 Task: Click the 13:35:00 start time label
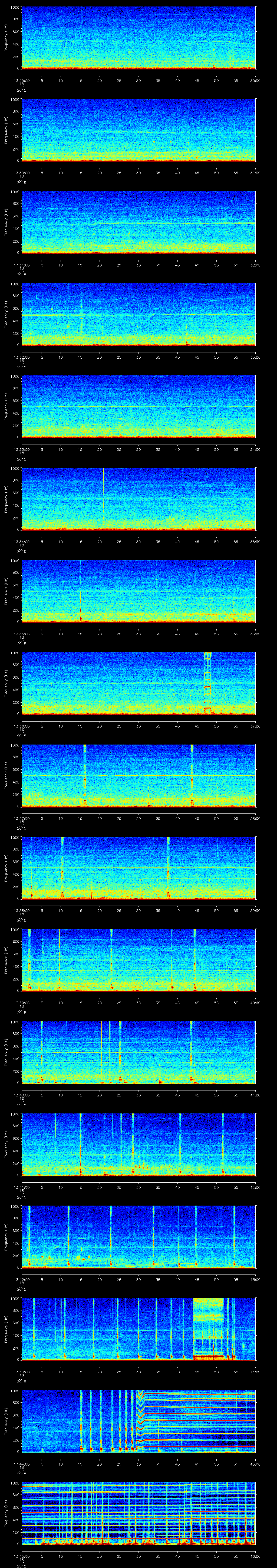(21, 634)
